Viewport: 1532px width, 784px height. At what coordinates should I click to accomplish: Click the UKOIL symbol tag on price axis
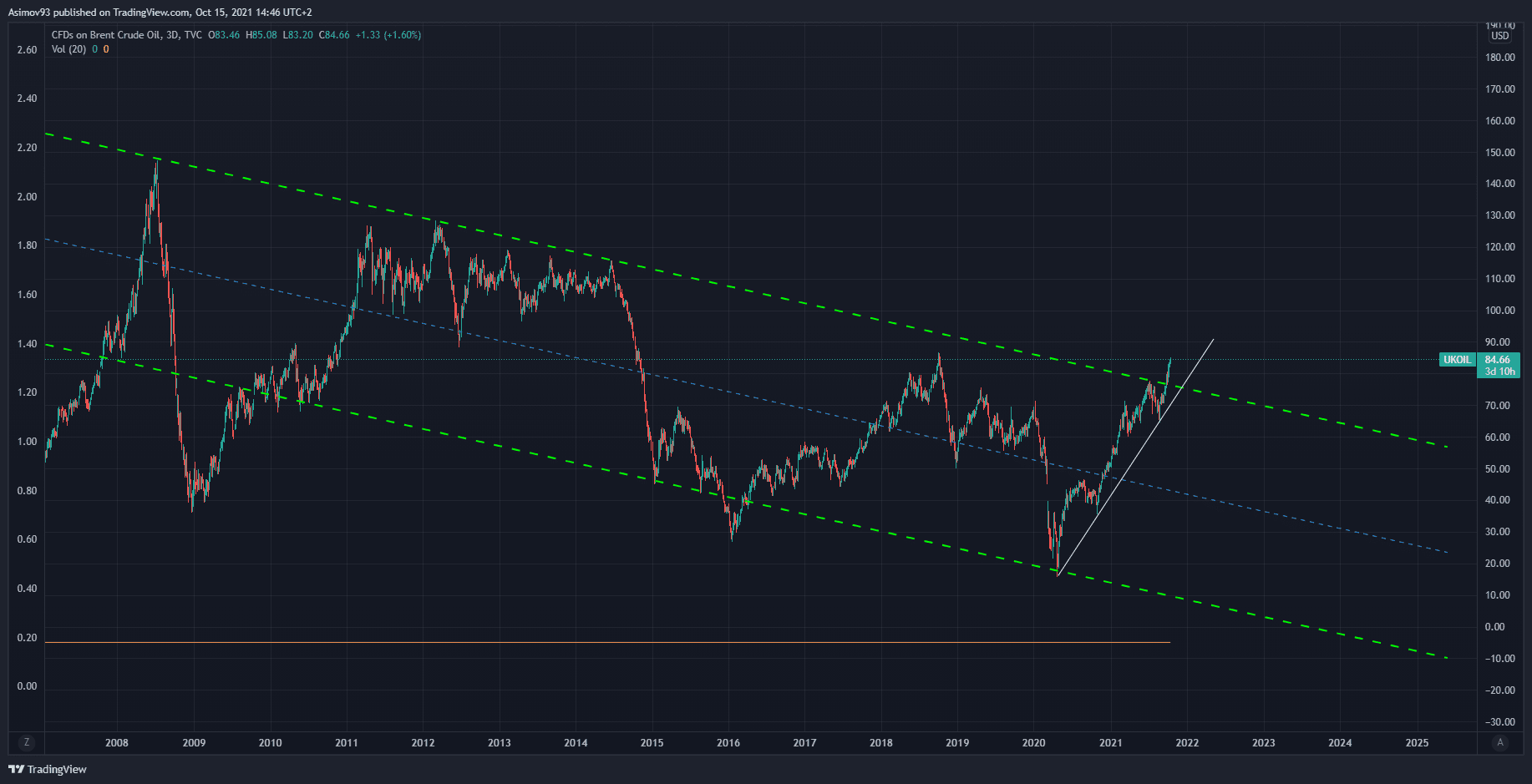tap(1457, 360)
